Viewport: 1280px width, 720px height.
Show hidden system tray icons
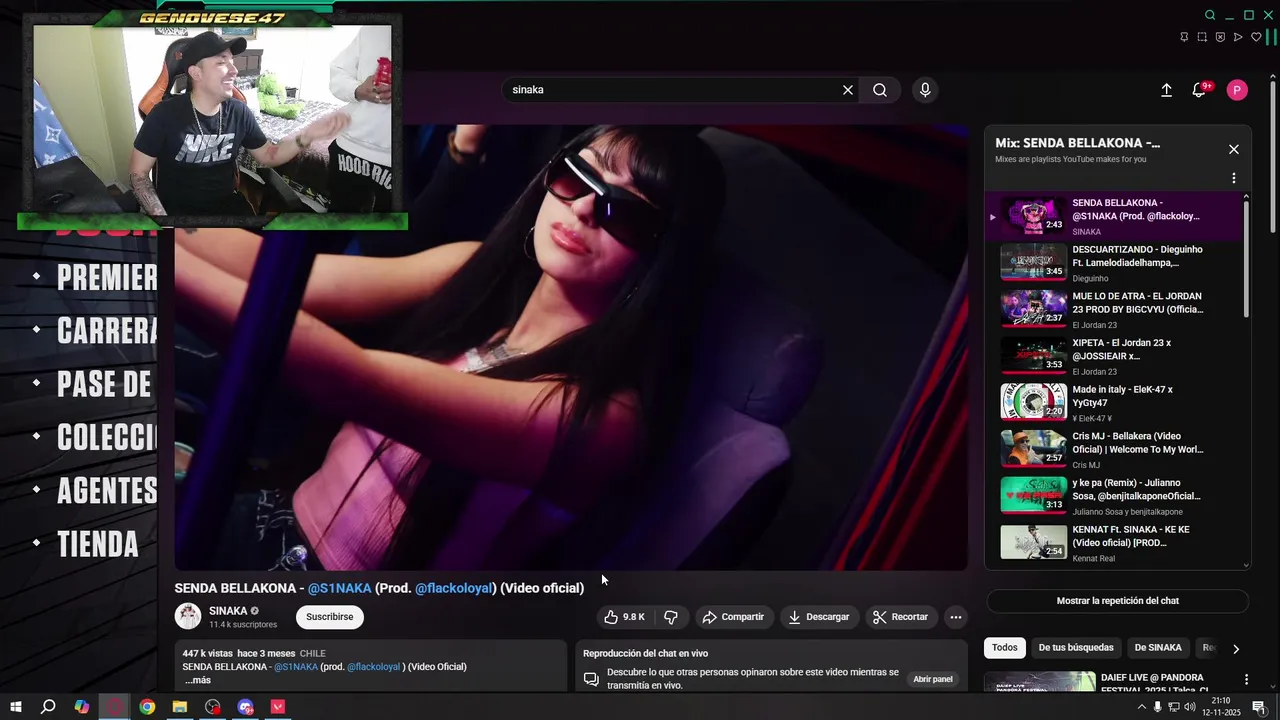pos(1142,707)
